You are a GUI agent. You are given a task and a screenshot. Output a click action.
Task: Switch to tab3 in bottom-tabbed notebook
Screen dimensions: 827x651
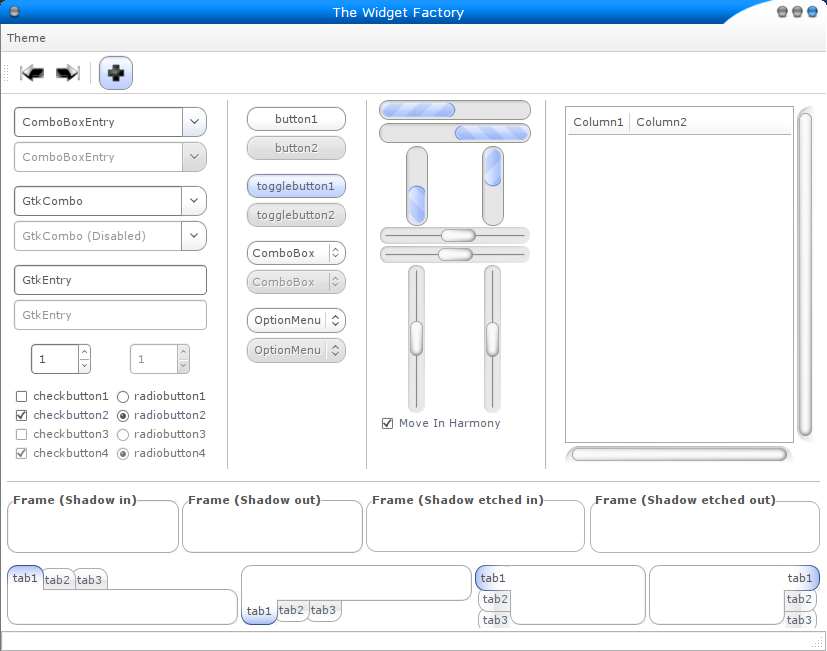[323, 610]
